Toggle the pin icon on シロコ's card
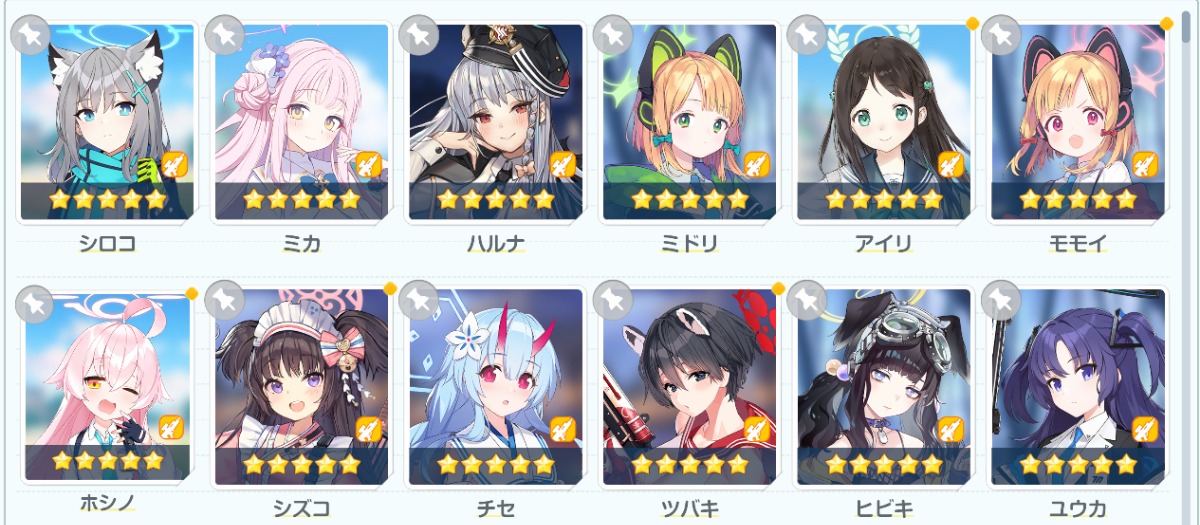1200x525 pixels. [31, 34]
